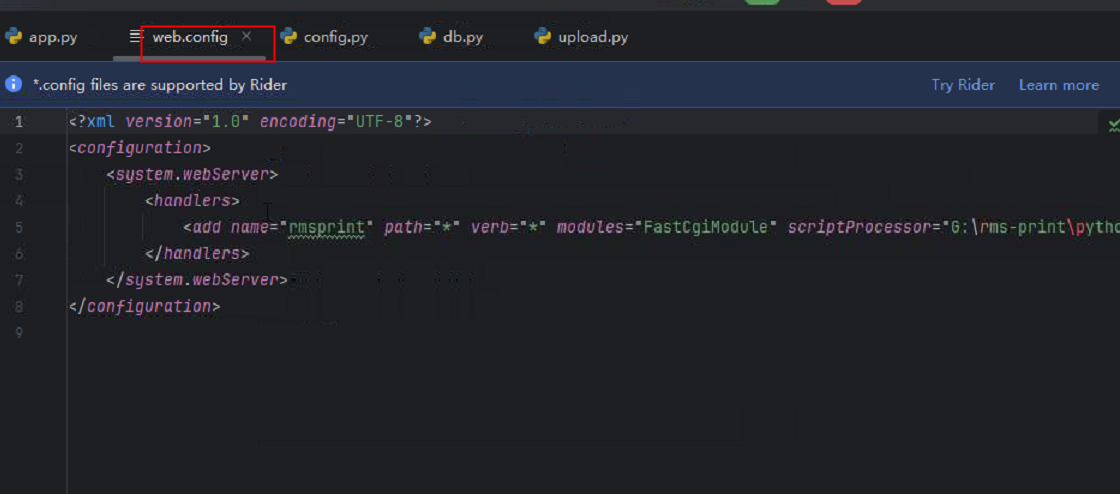Click the opening system.webServer tag on line 3
The image size is (1120, 494).
pyautogui.click(x=192, y=175)
